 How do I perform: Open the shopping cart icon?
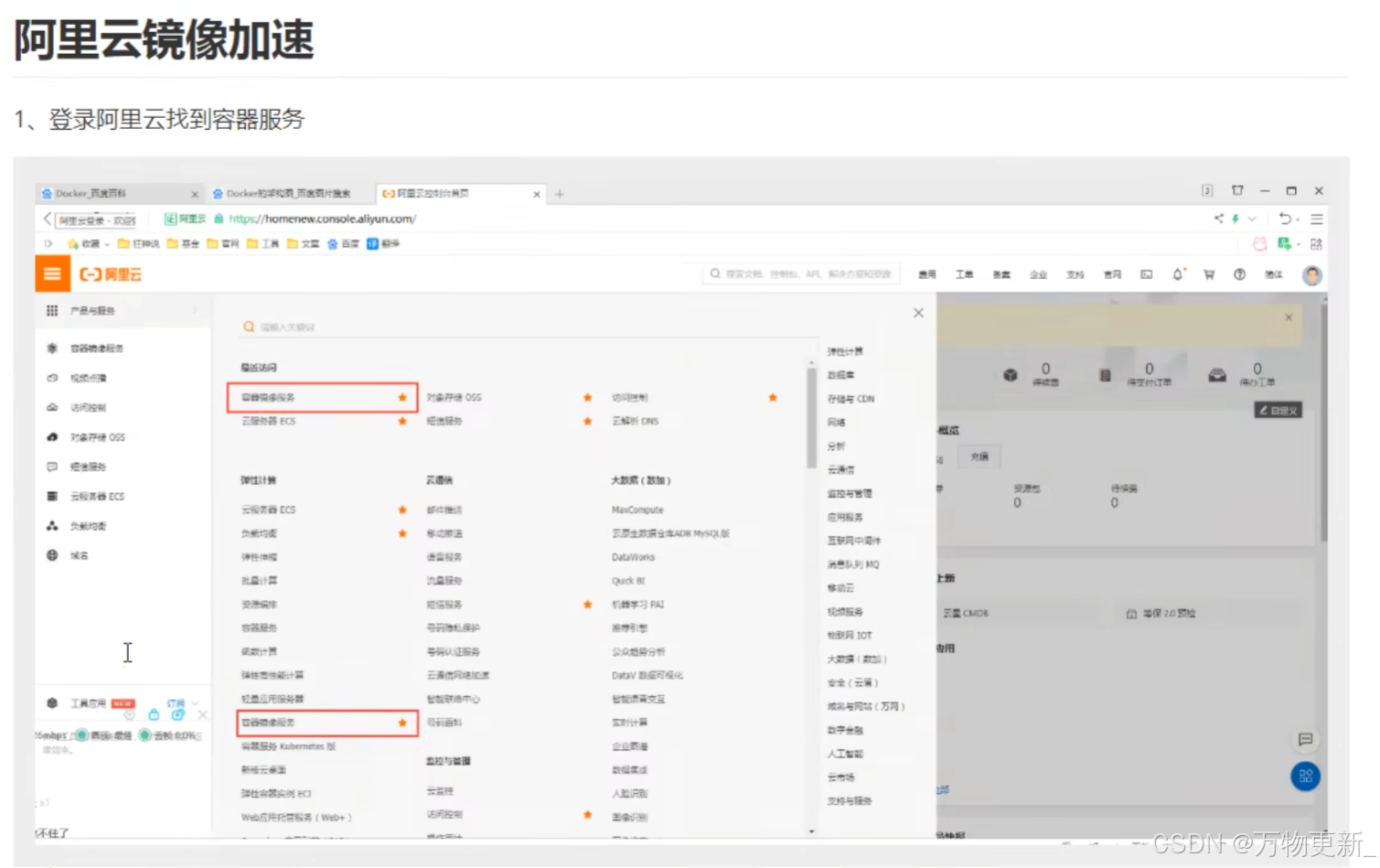click(1209, 274)
